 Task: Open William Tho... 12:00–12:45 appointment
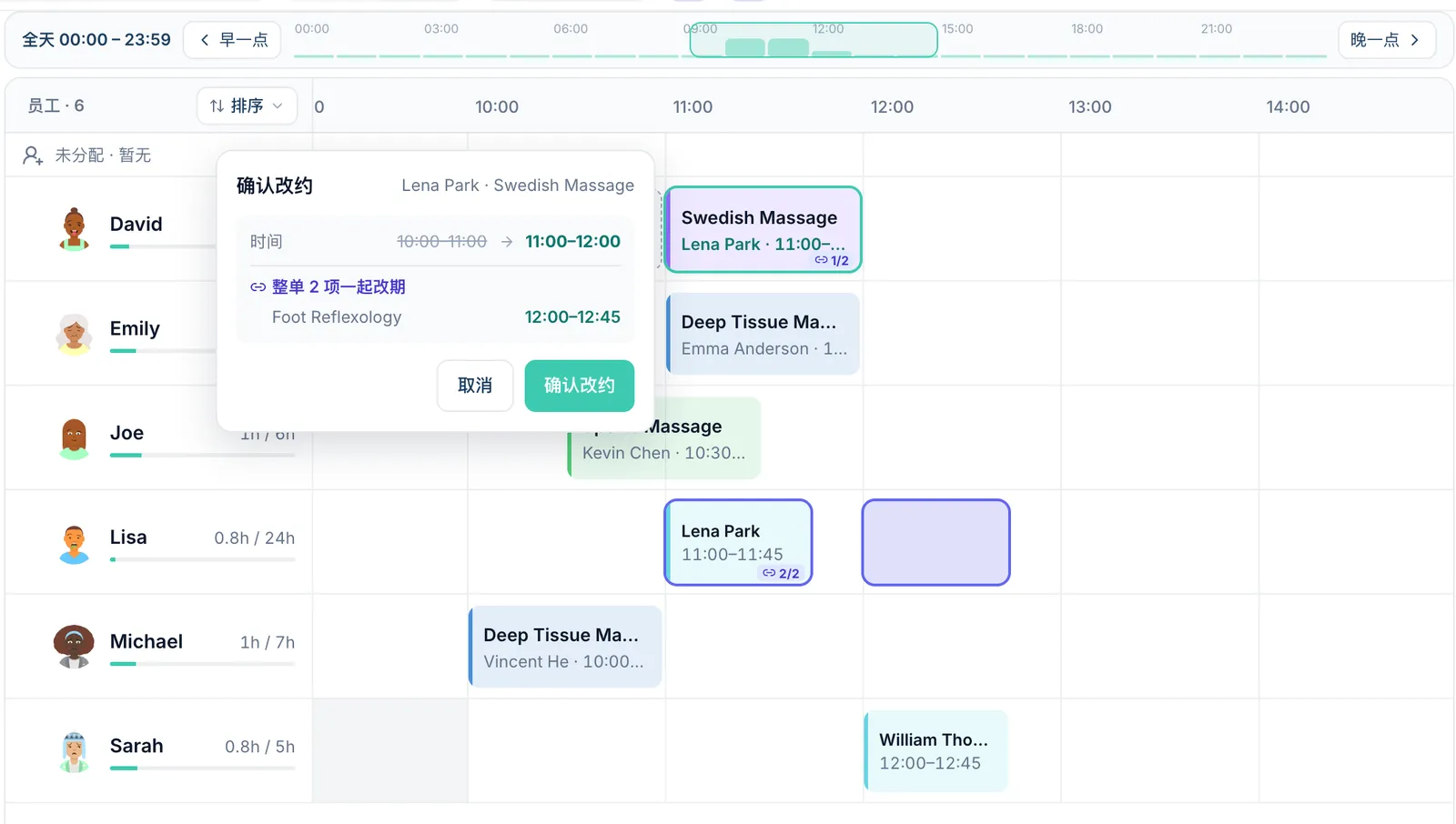[935, 751]
